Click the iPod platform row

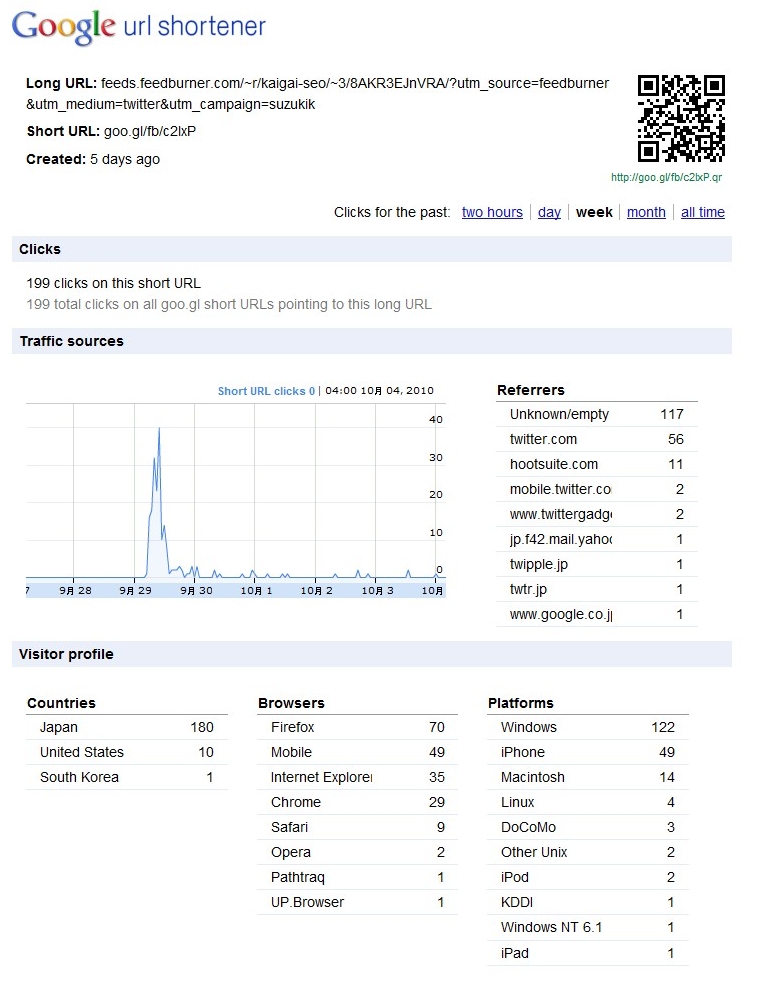pos(588,877)
